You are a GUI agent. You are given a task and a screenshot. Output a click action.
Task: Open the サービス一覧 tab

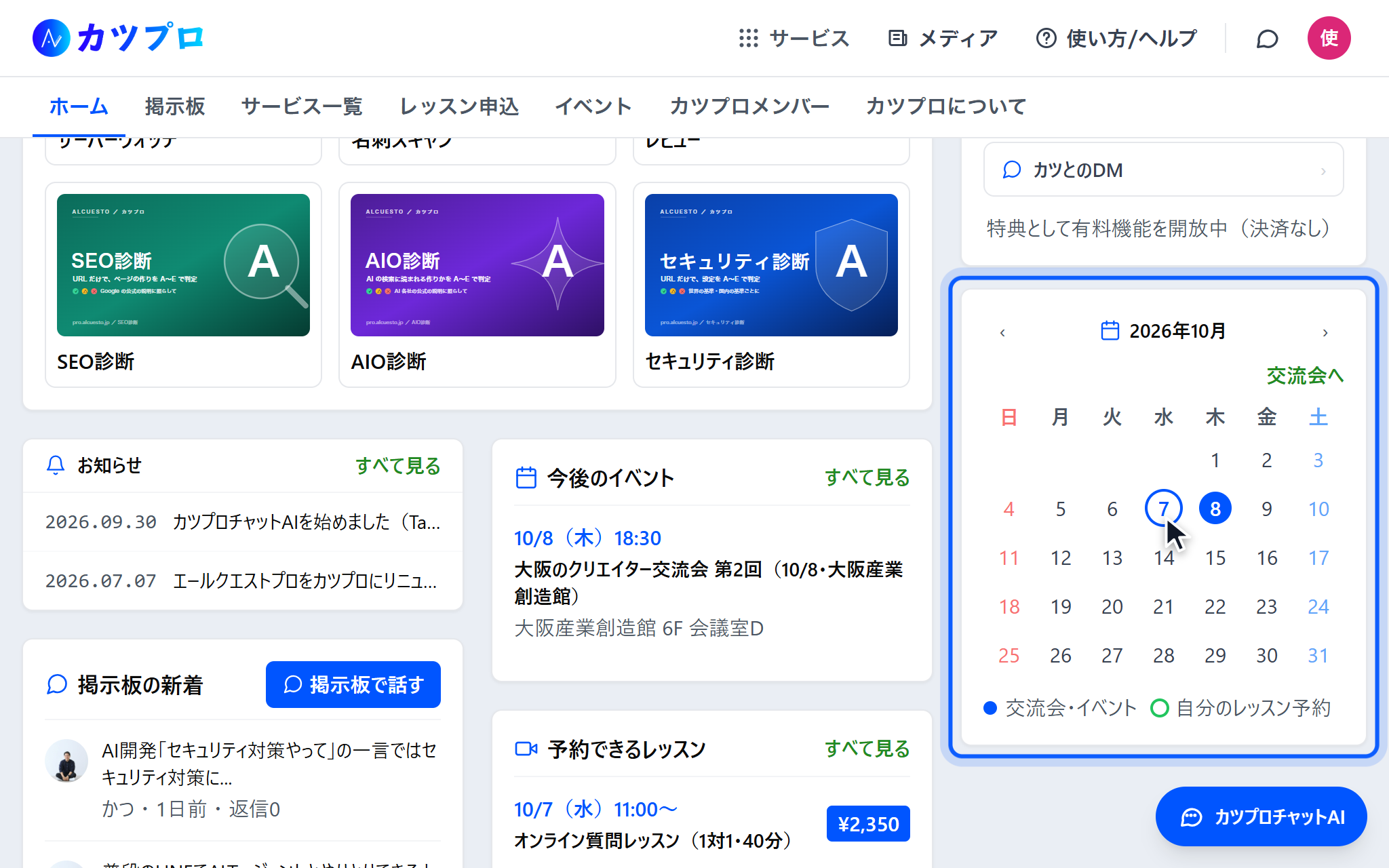[302, 106]
